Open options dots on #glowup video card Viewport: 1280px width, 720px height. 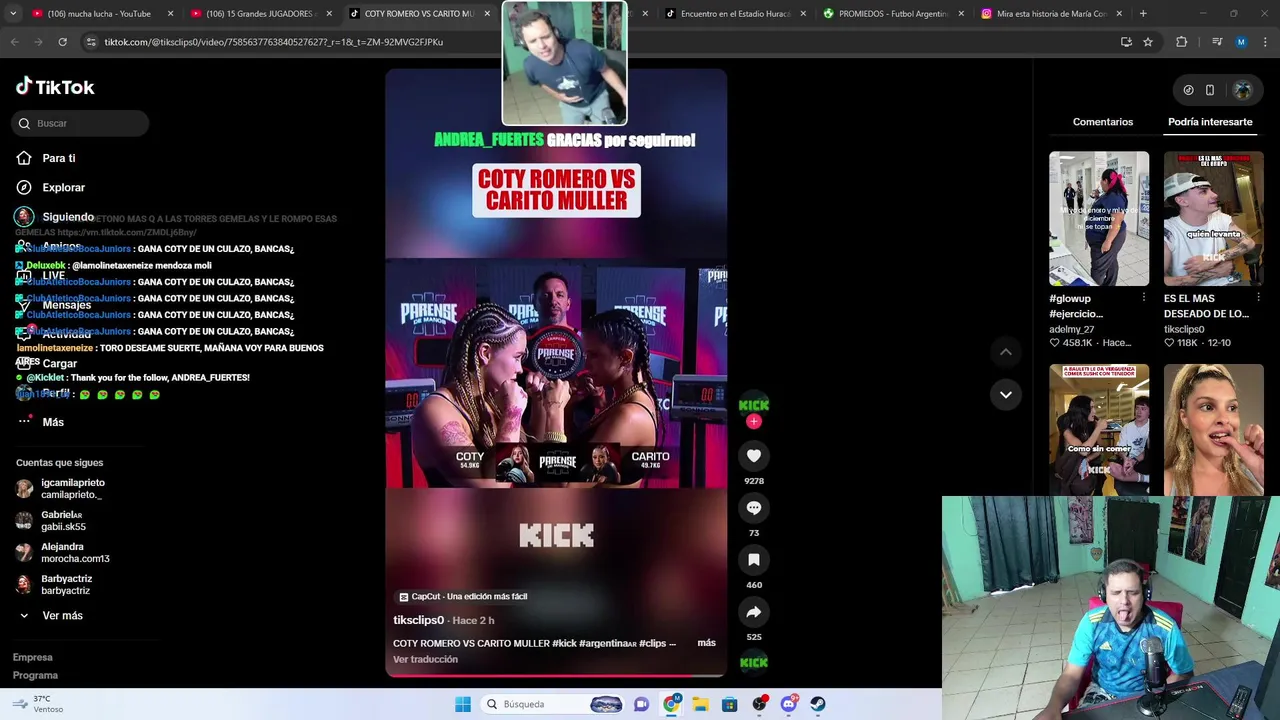[1143, 298]
